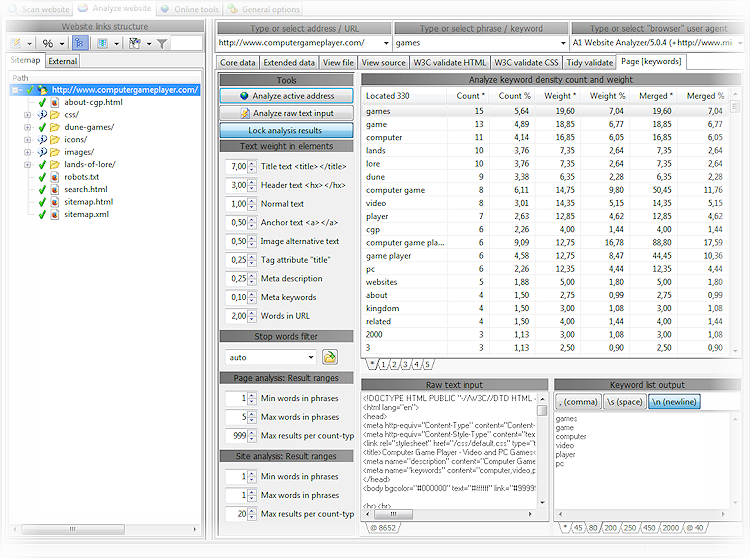Click the grid columns toolbar icon

(102, 44)
